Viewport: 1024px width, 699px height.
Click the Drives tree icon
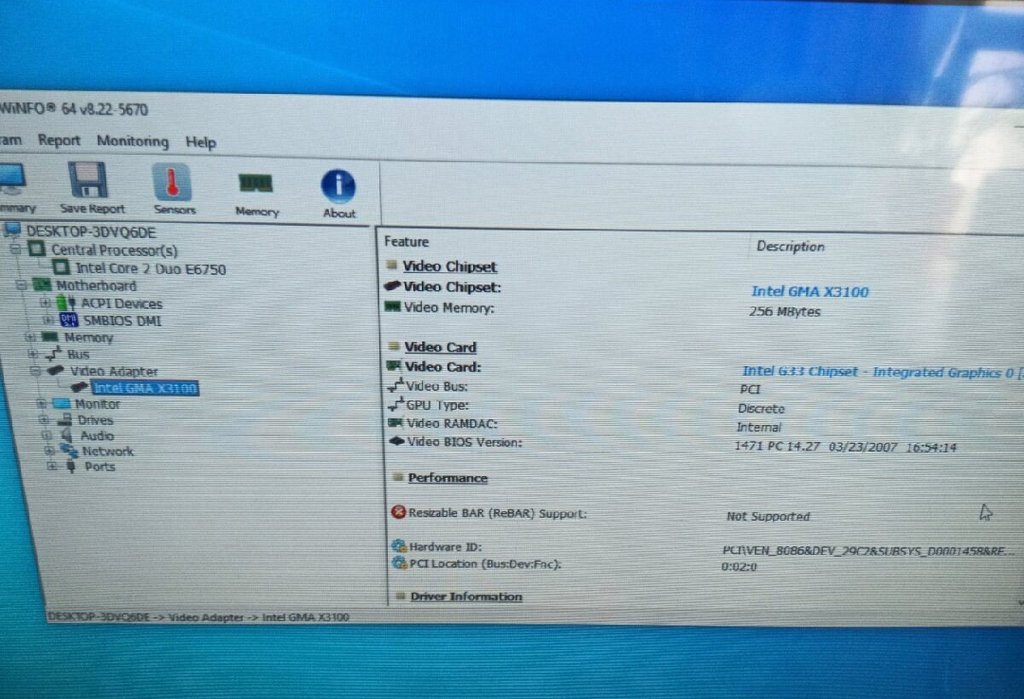(65, 419)
